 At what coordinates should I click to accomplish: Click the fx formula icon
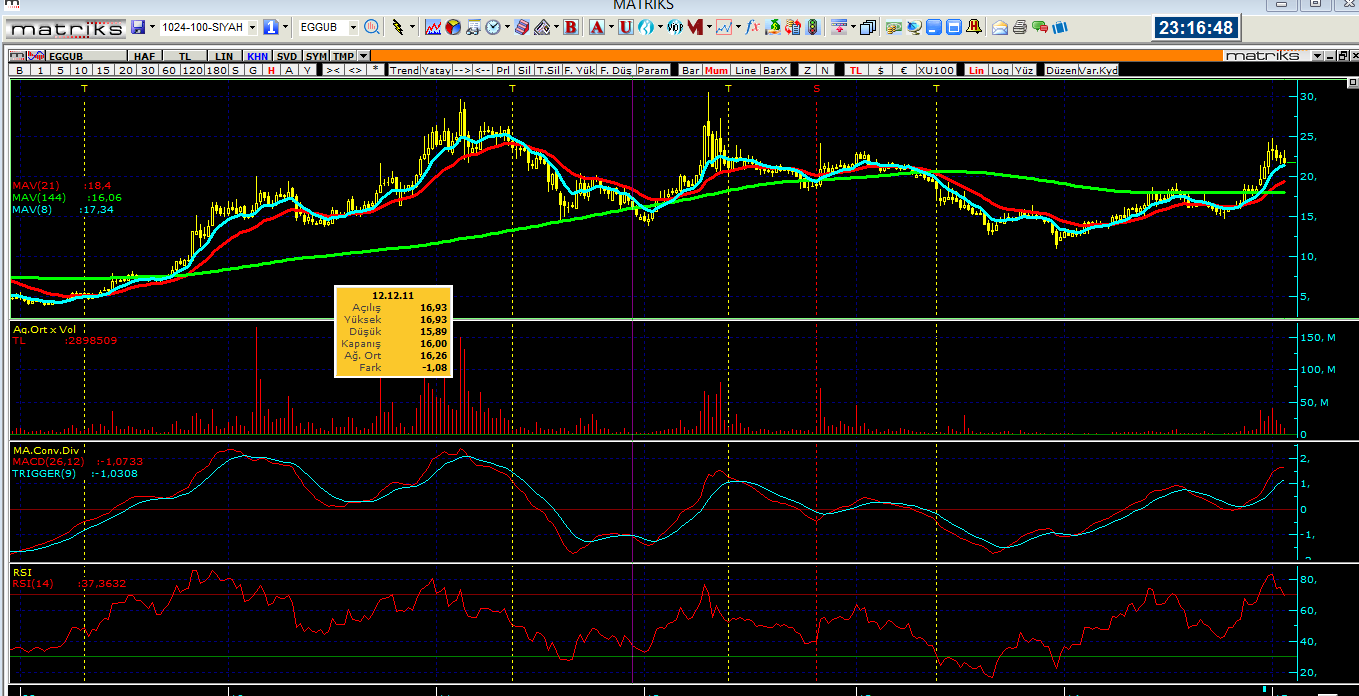click(x=752, y=28)
